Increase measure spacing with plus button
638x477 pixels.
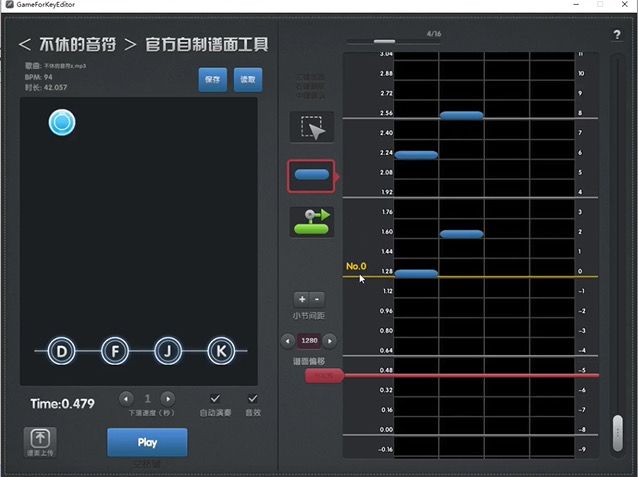302,300
